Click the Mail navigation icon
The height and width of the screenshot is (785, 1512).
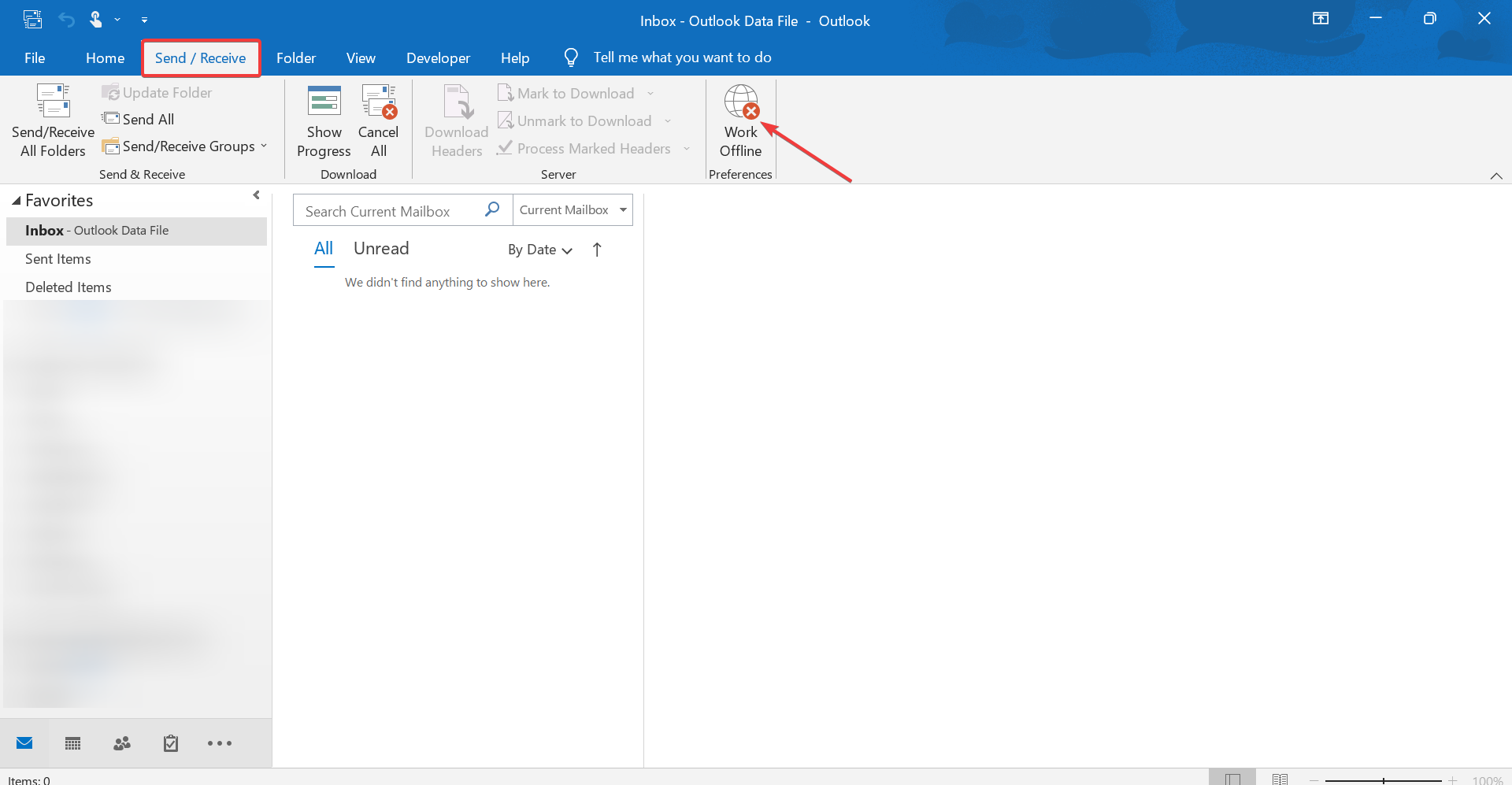tap(24, 743)
